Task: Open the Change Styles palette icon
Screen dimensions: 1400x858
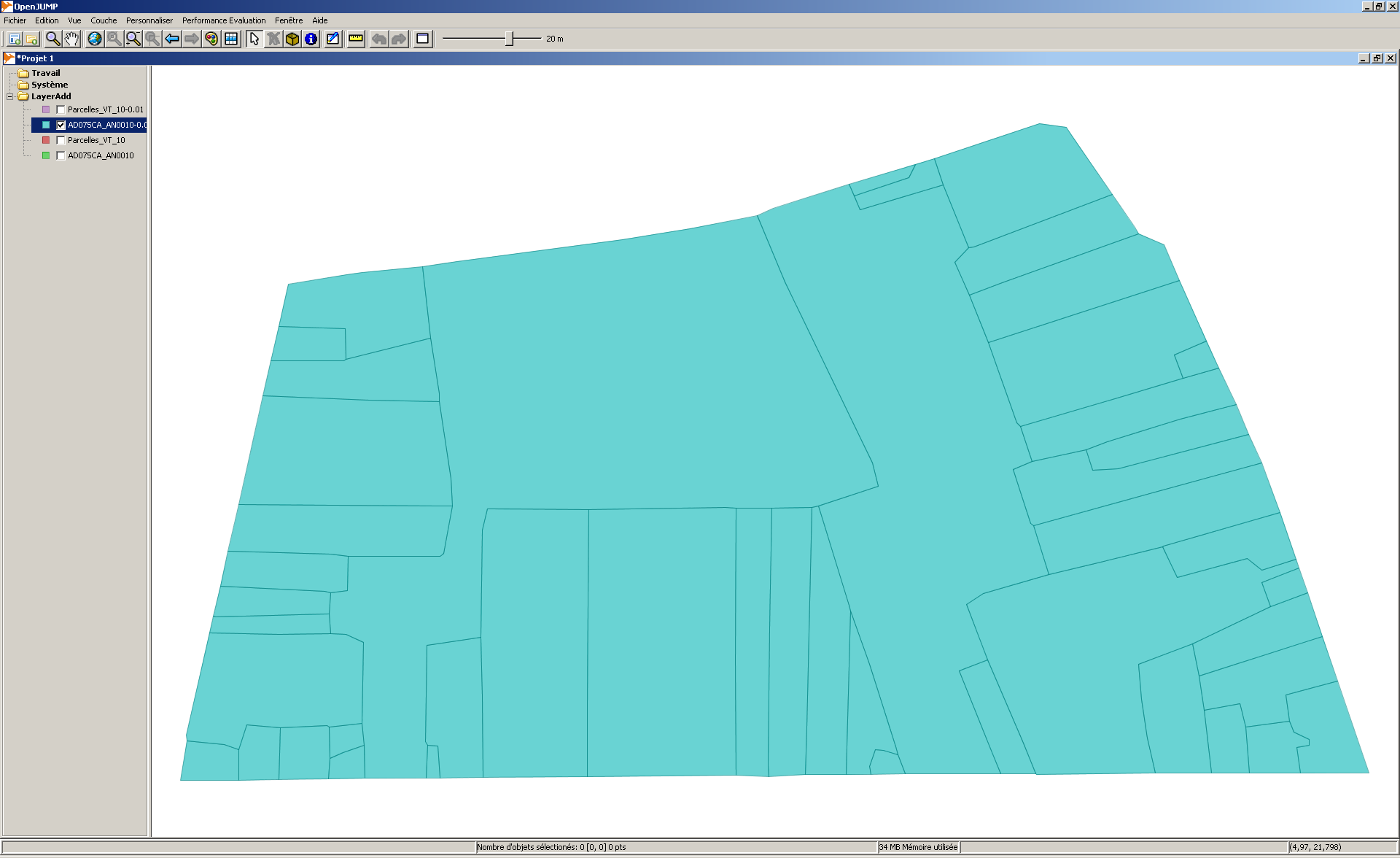Action: point(211,39)
